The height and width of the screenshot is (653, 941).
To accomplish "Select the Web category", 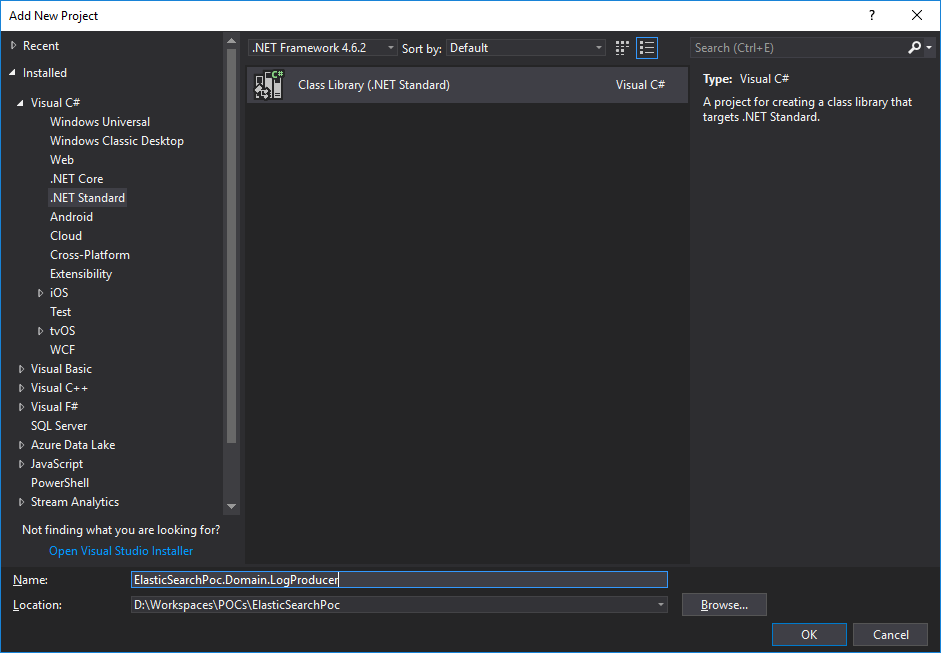I will pos(62,160).
